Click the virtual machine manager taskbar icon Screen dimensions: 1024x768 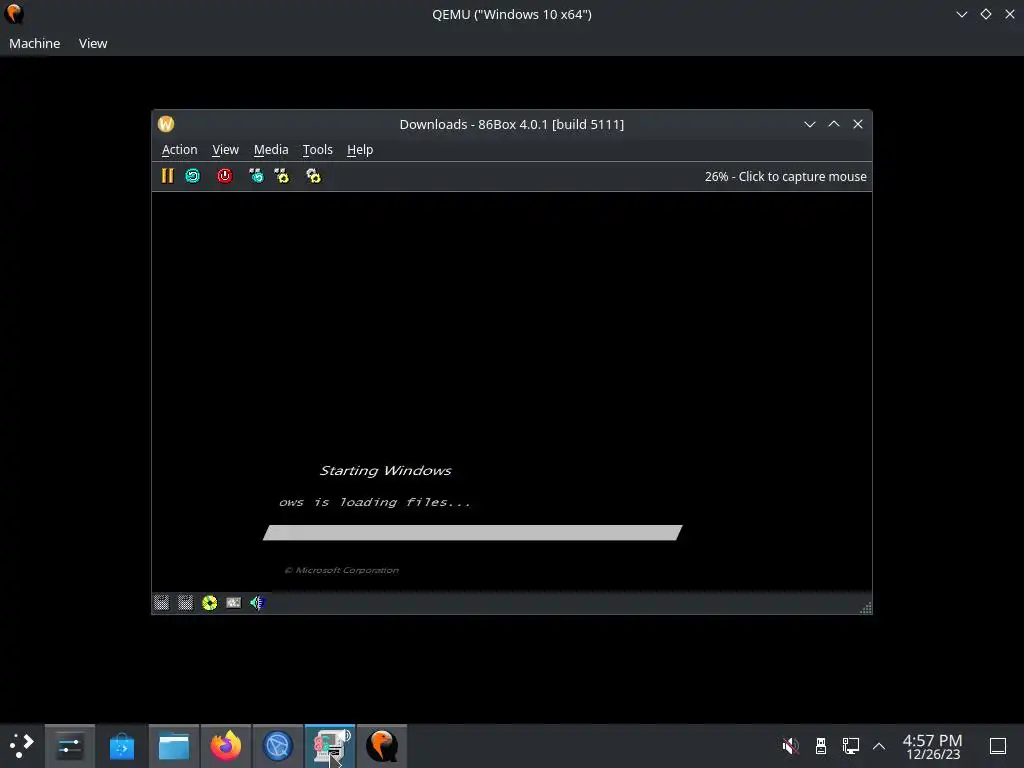[330, 746]
